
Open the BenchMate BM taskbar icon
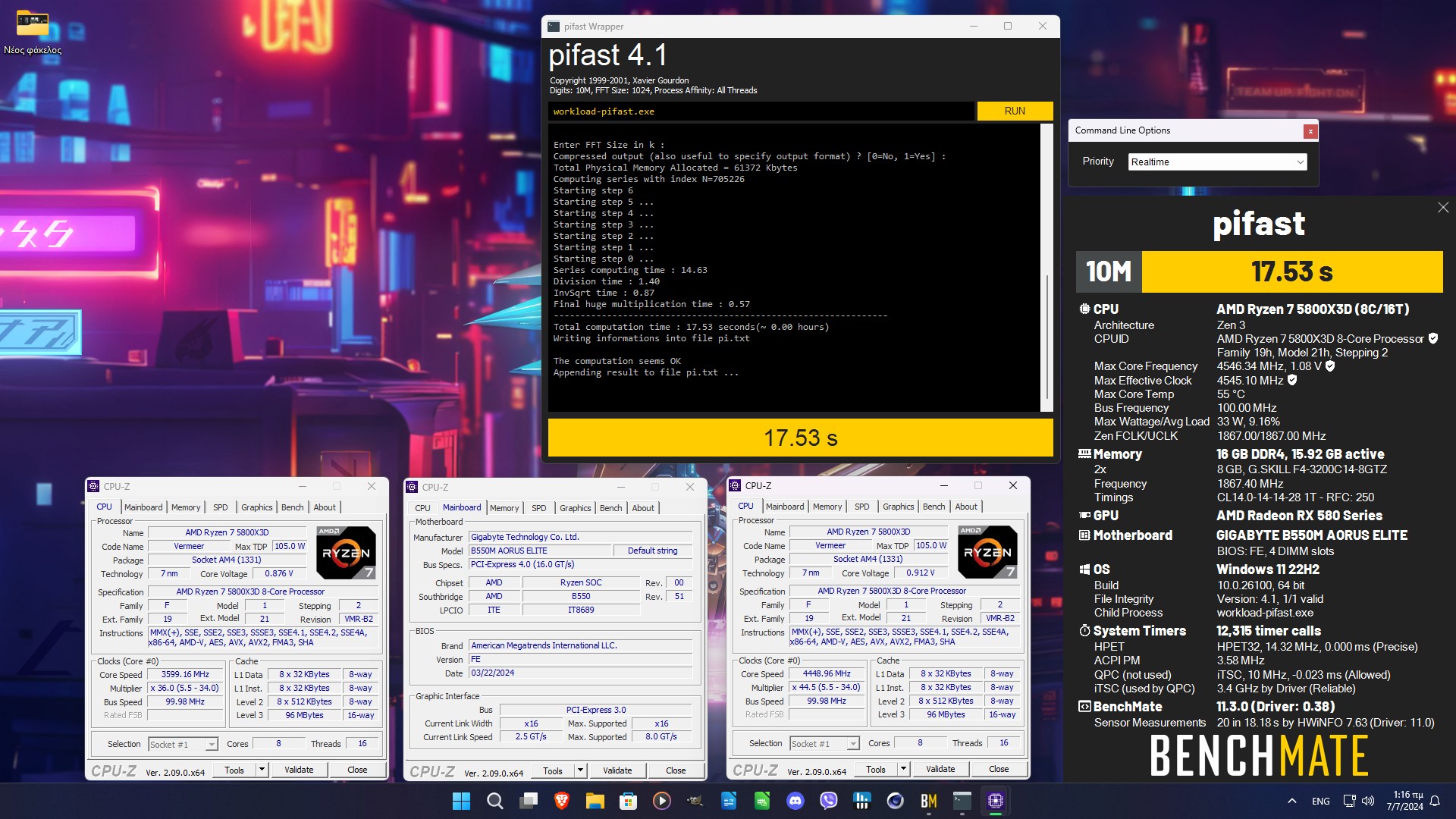pyautogui.click(x=928, y=800)
